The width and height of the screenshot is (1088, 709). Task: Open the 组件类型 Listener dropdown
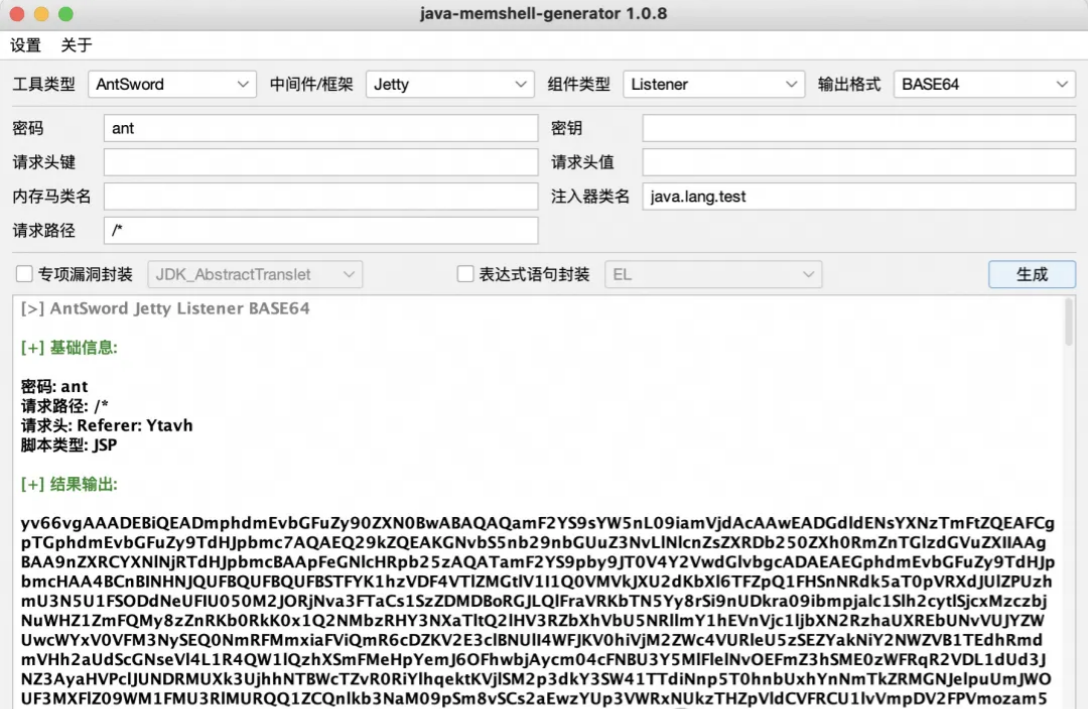713,85
